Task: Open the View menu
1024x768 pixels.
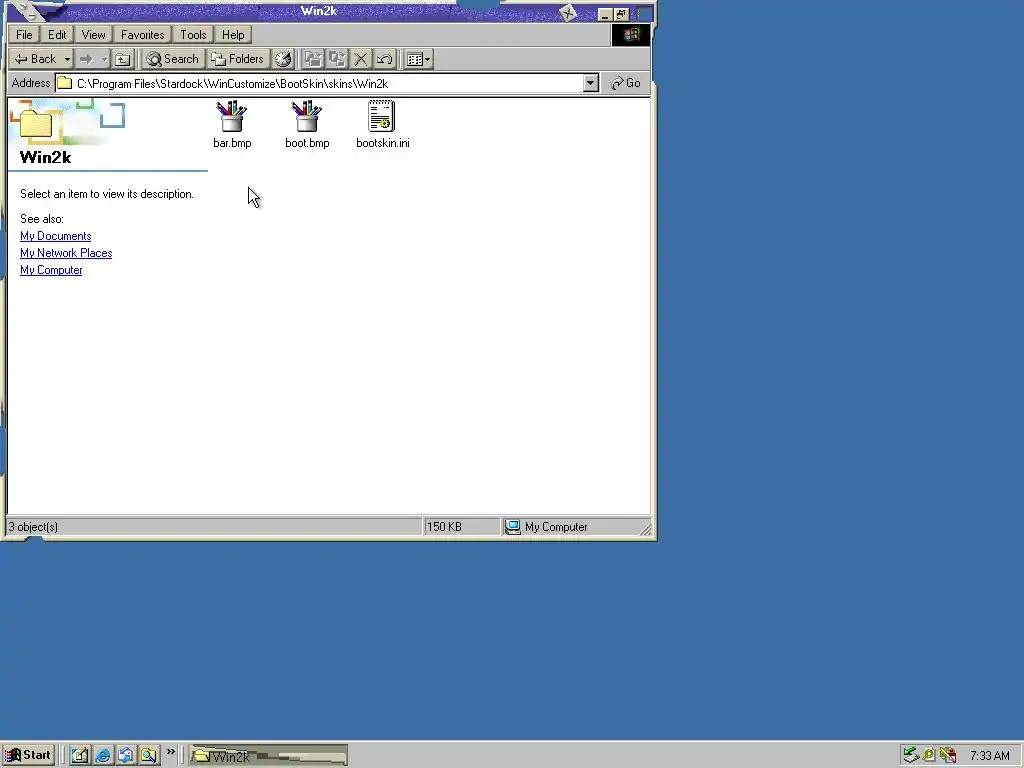Action: coord(93,35)
